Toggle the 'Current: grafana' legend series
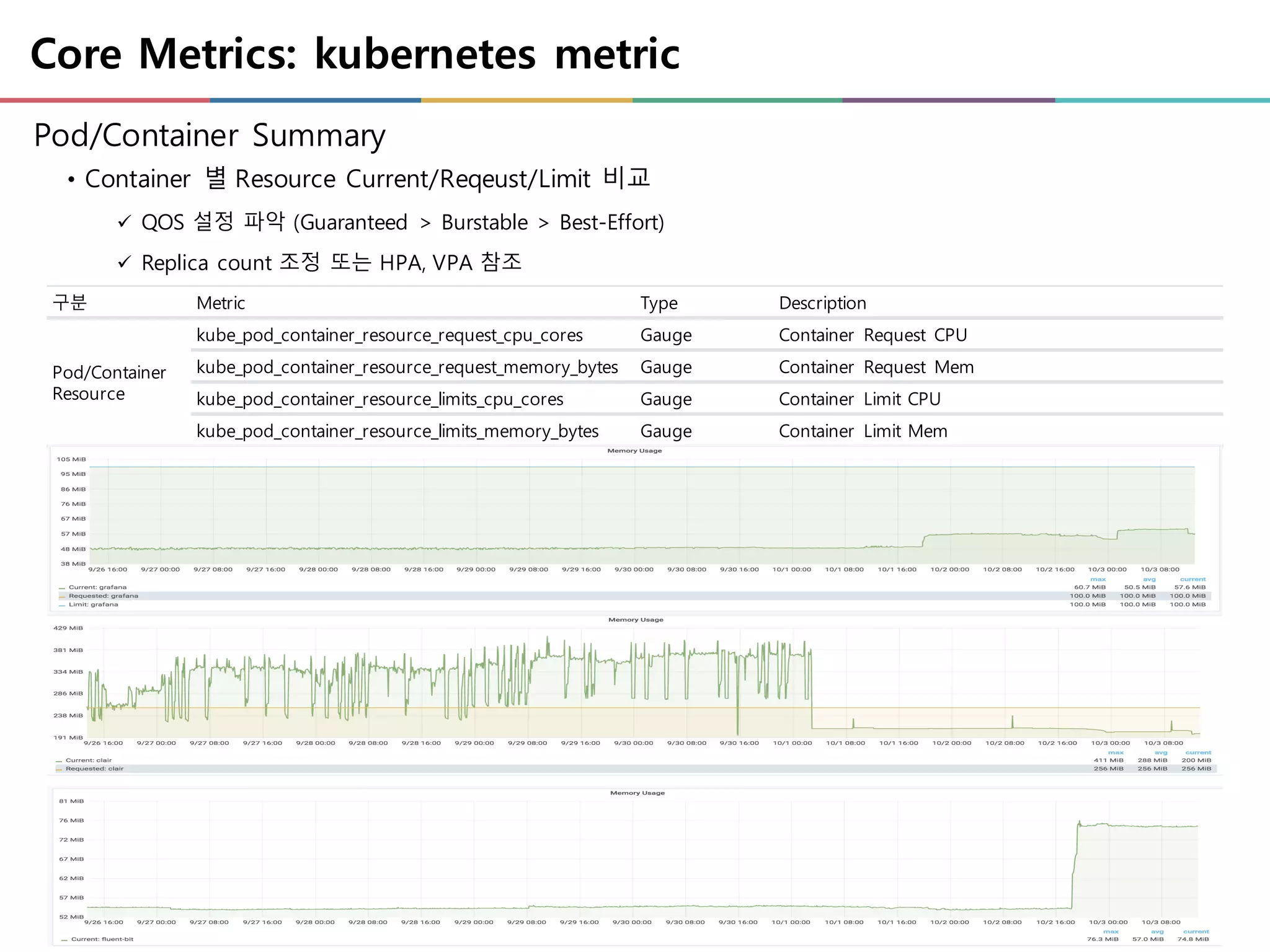 (x=97, y=587)
